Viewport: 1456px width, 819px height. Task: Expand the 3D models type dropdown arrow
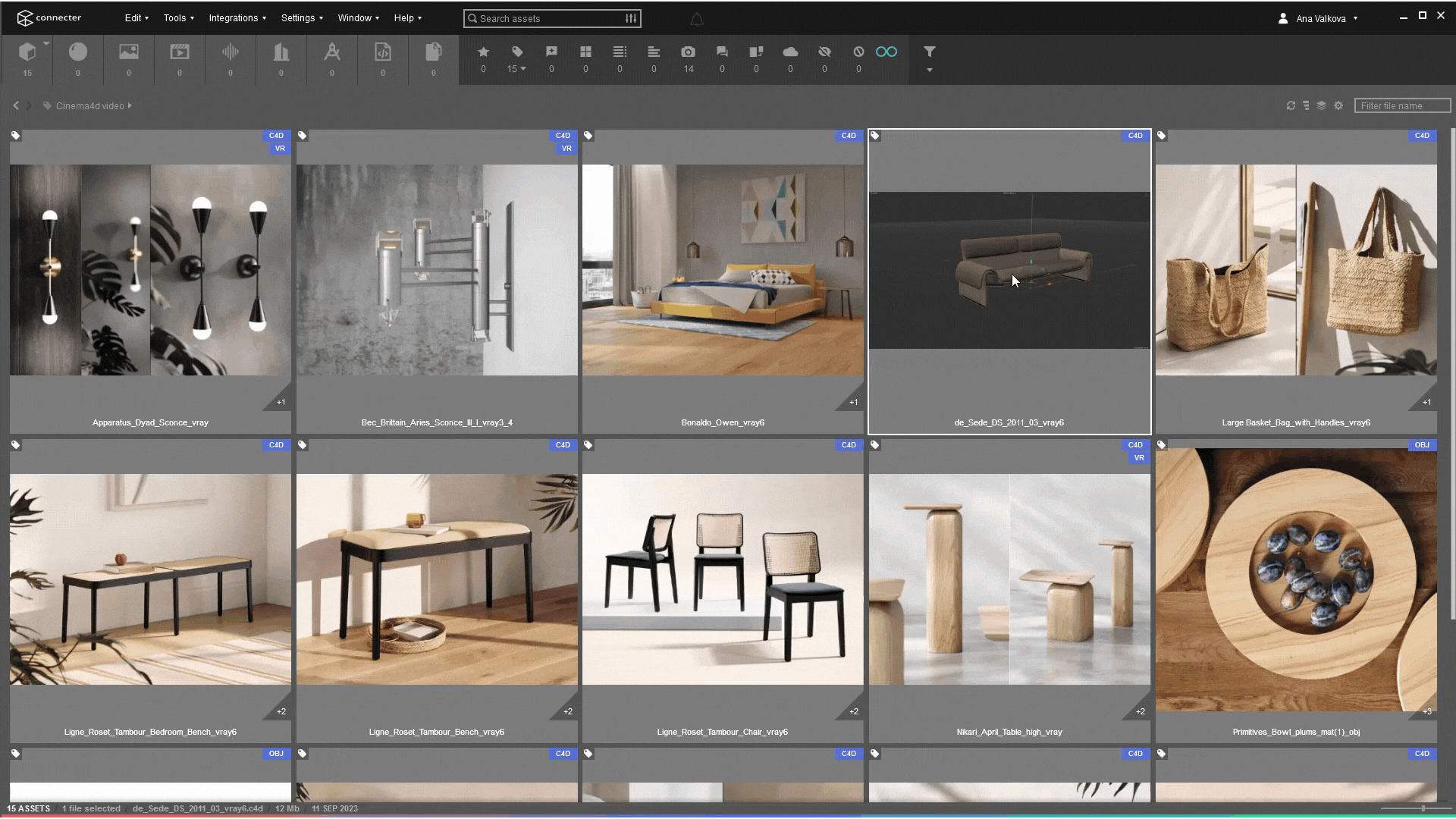(46, 44)
